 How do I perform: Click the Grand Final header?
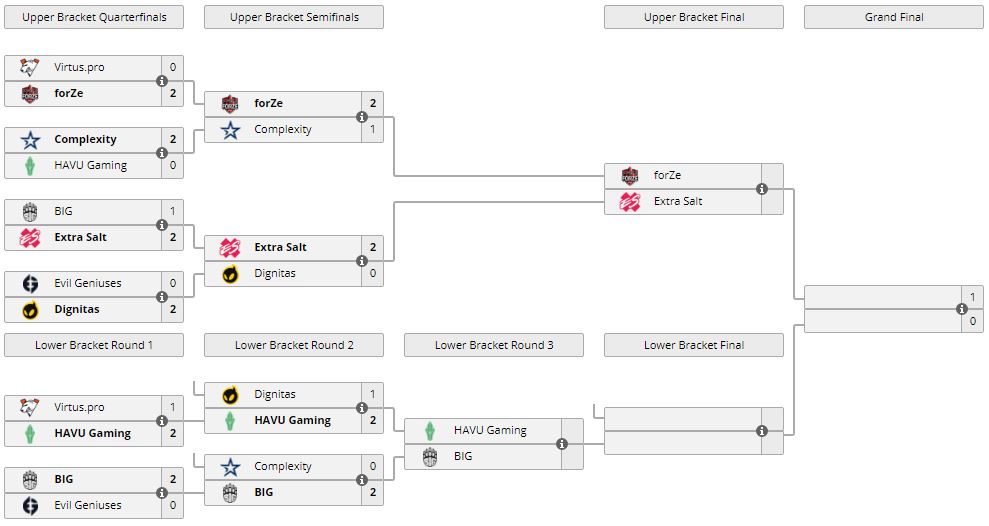(x=894, y=17)
